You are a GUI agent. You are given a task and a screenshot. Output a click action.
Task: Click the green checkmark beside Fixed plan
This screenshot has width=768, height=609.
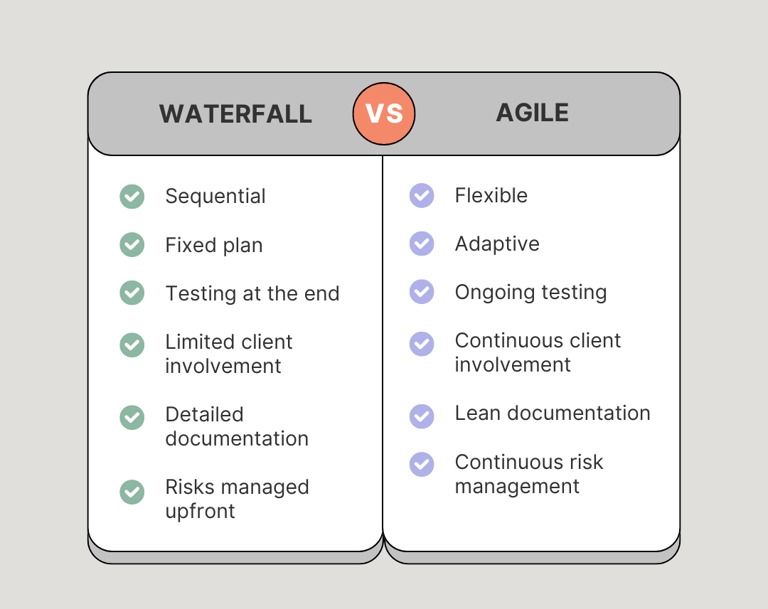(132, 244)
